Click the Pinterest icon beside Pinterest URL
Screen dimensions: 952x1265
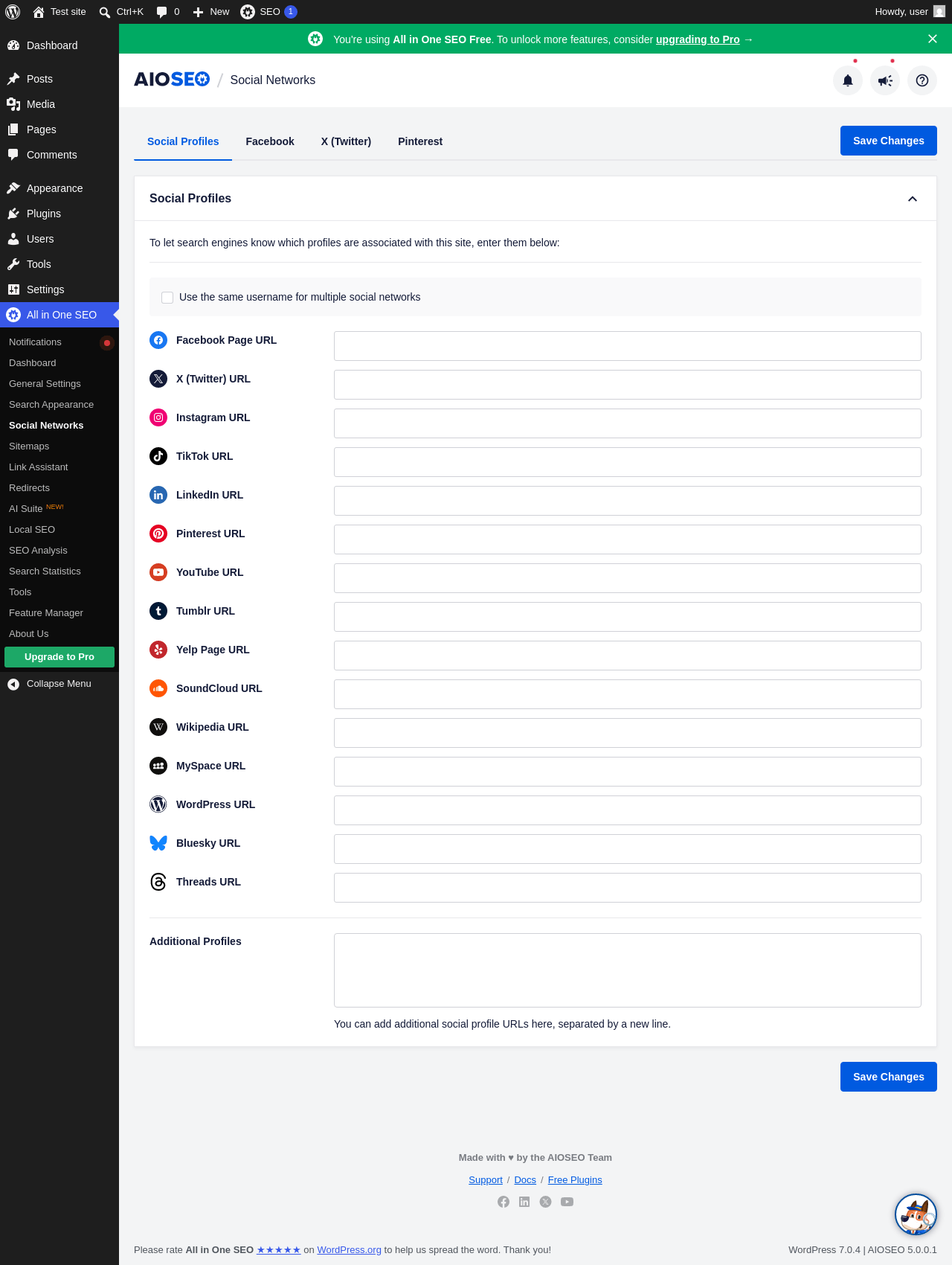158,534
